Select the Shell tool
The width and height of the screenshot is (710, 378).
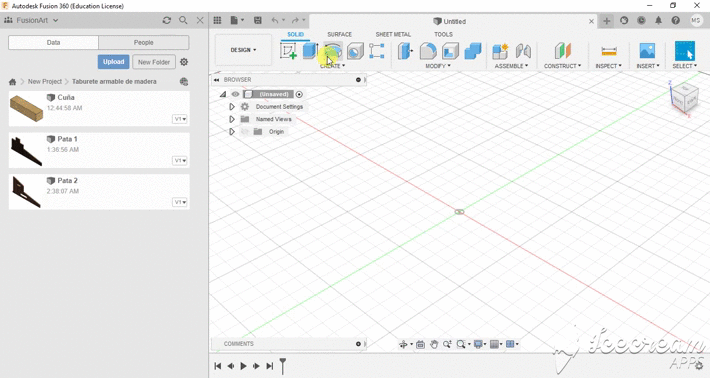click(450, 51)
